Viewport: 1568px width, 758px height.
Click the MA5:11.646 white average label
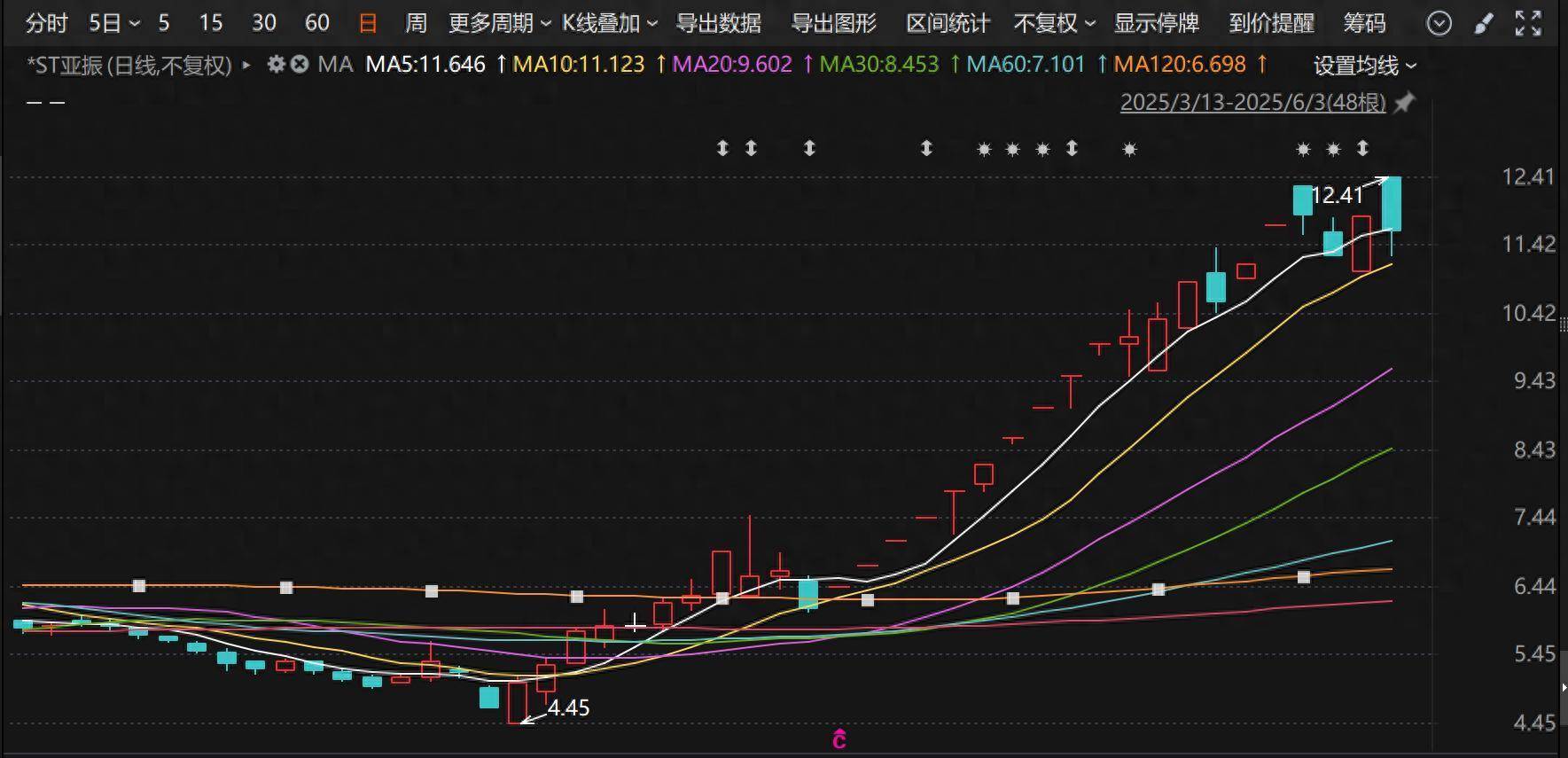tap(426, 65)
